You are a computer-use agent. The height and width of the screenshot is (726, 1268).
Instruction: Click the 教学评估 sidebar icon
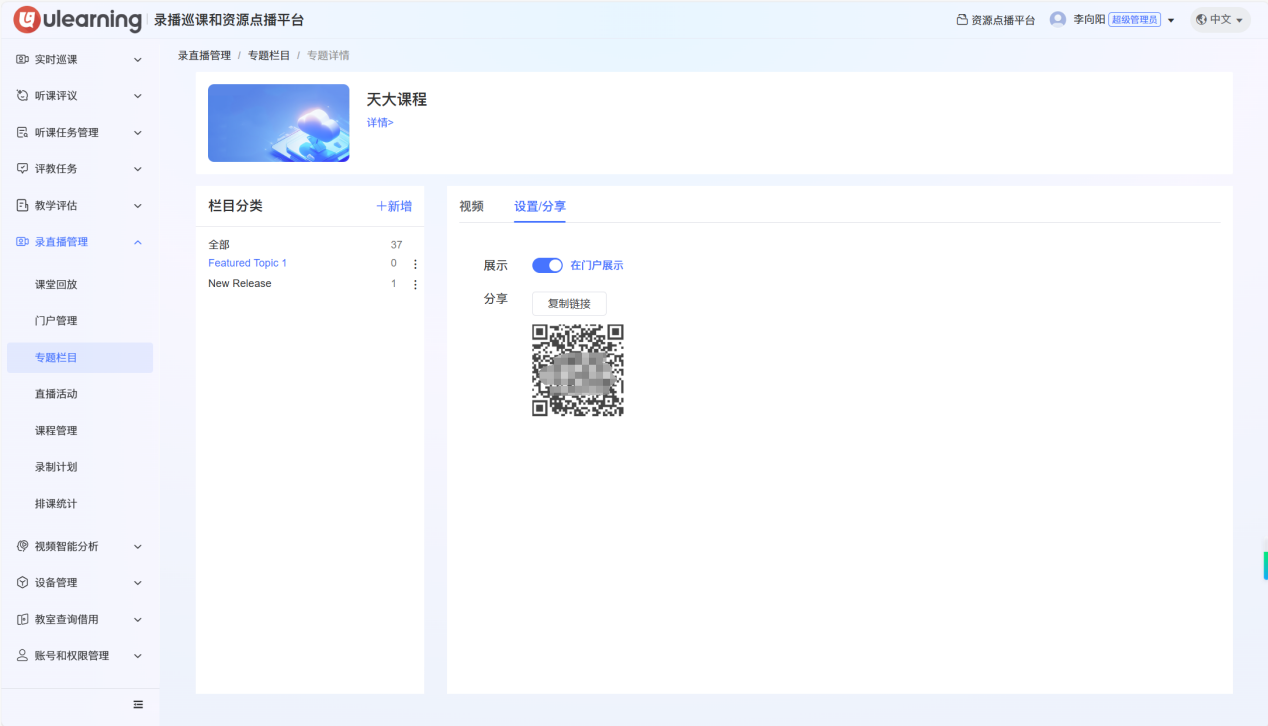tap(22, 205)
